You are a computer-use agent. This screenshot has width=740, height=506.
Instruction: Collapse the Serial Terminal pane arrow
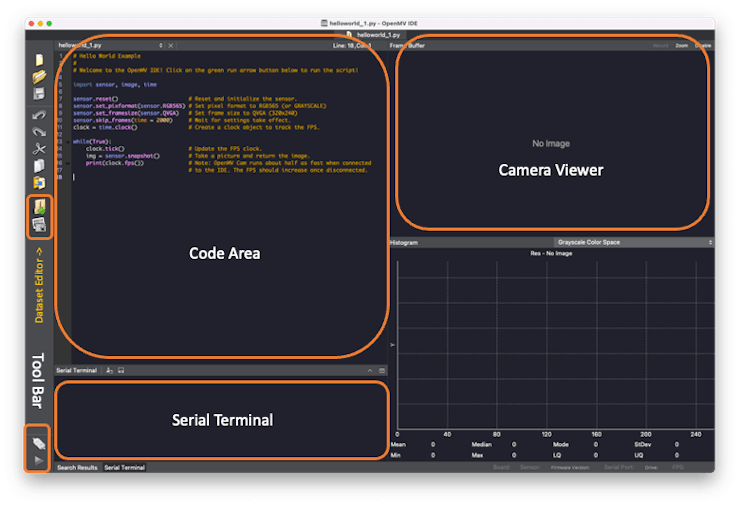[x=370, y=371]
